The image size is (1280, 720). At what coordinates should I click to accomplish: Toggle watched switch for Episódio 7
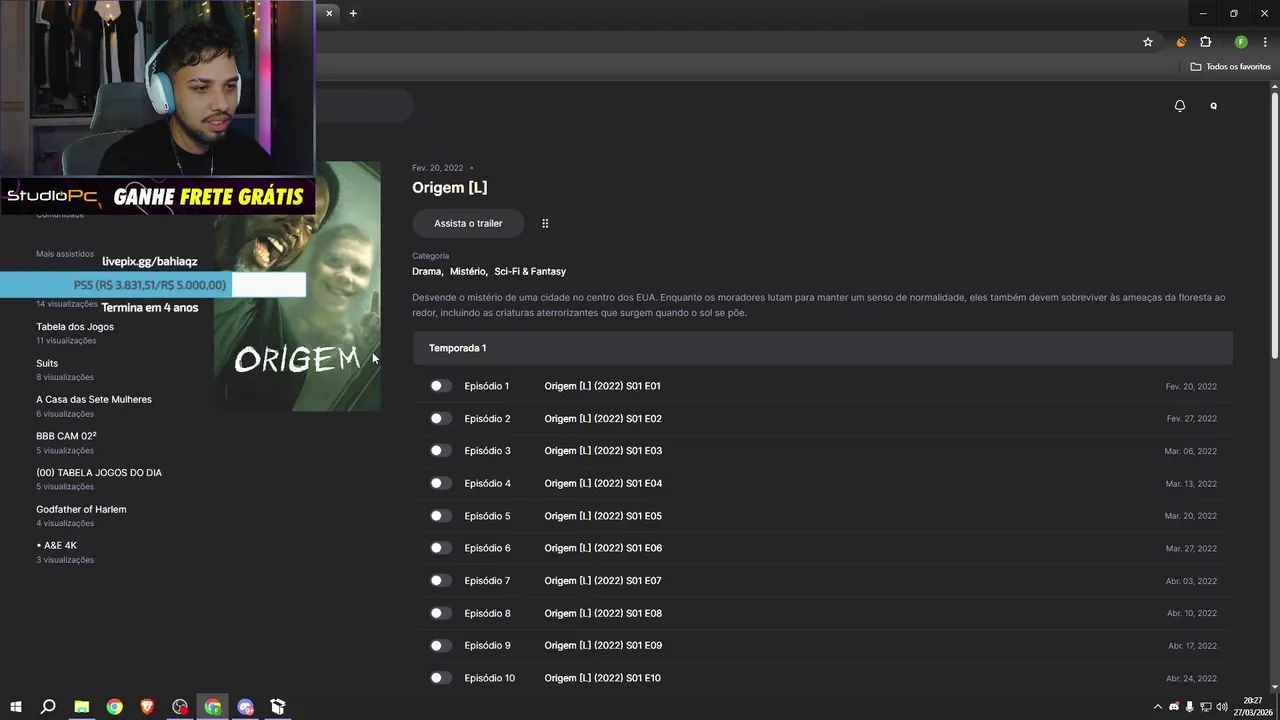click(x=440, y=580)
